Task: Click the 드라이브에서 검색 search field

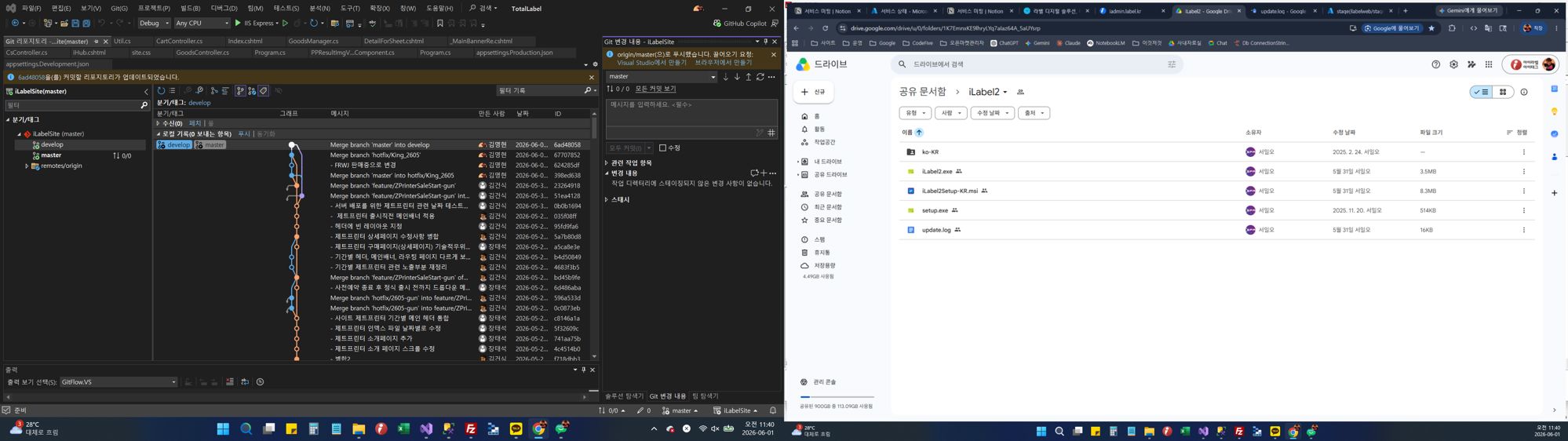Action: 1036,64
